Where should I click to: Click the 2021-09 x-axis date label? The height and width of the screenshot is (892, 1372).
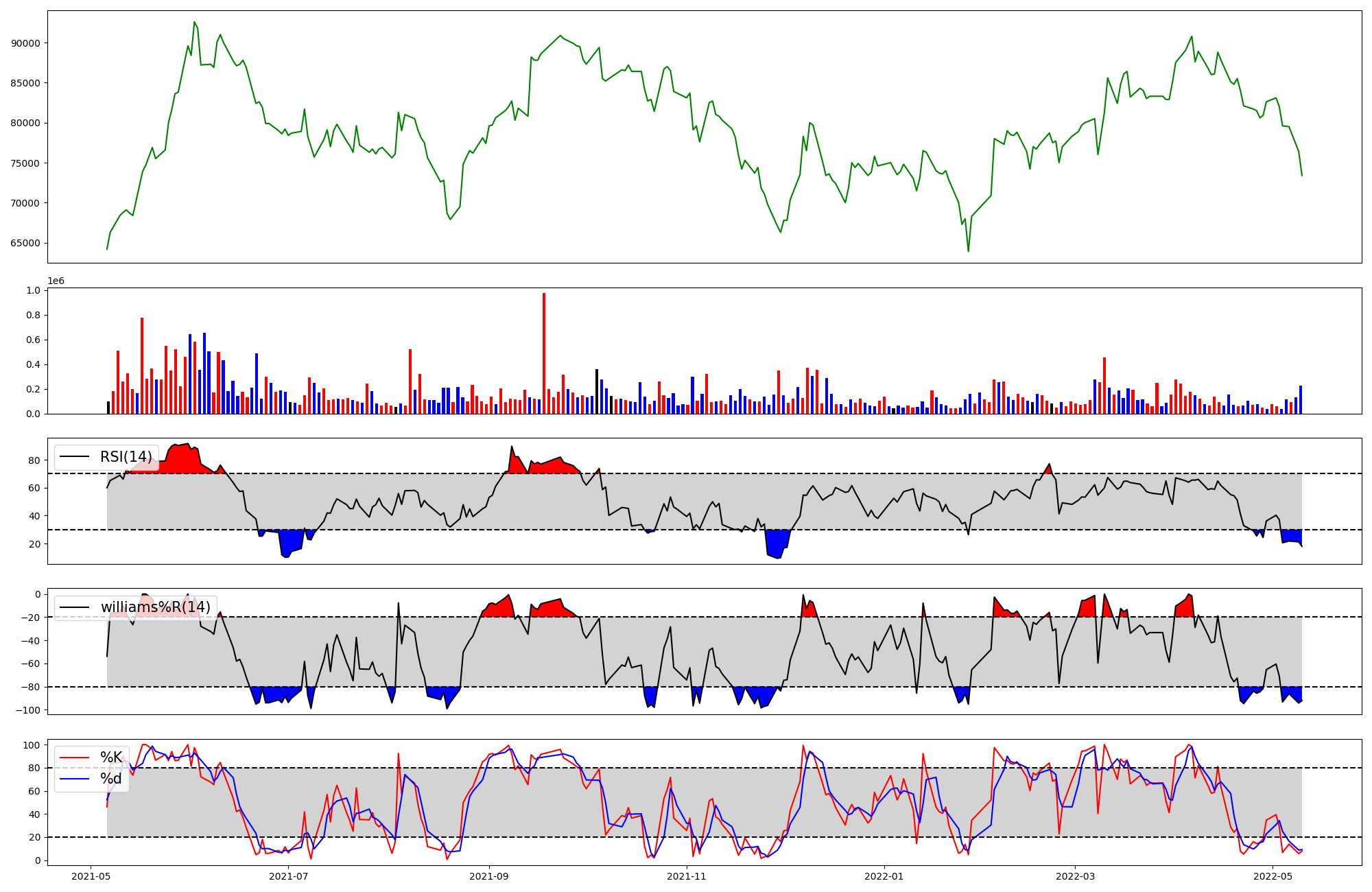[x=489, y=876]
